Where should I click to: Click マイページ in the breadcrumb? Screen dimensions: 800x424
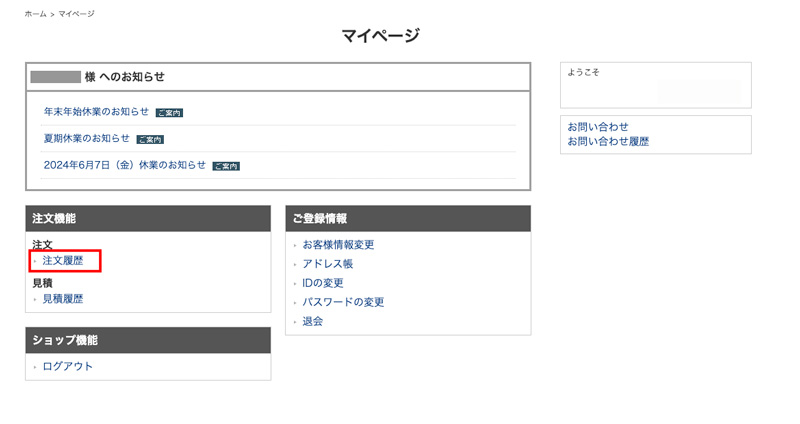coord(76,14)
